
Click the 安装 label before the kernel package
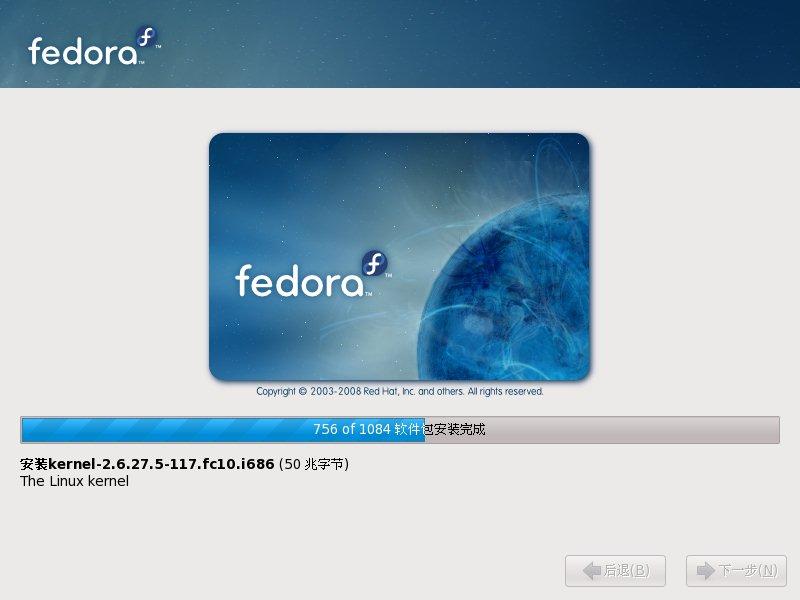pyautogui.click(x=34, y=464)
